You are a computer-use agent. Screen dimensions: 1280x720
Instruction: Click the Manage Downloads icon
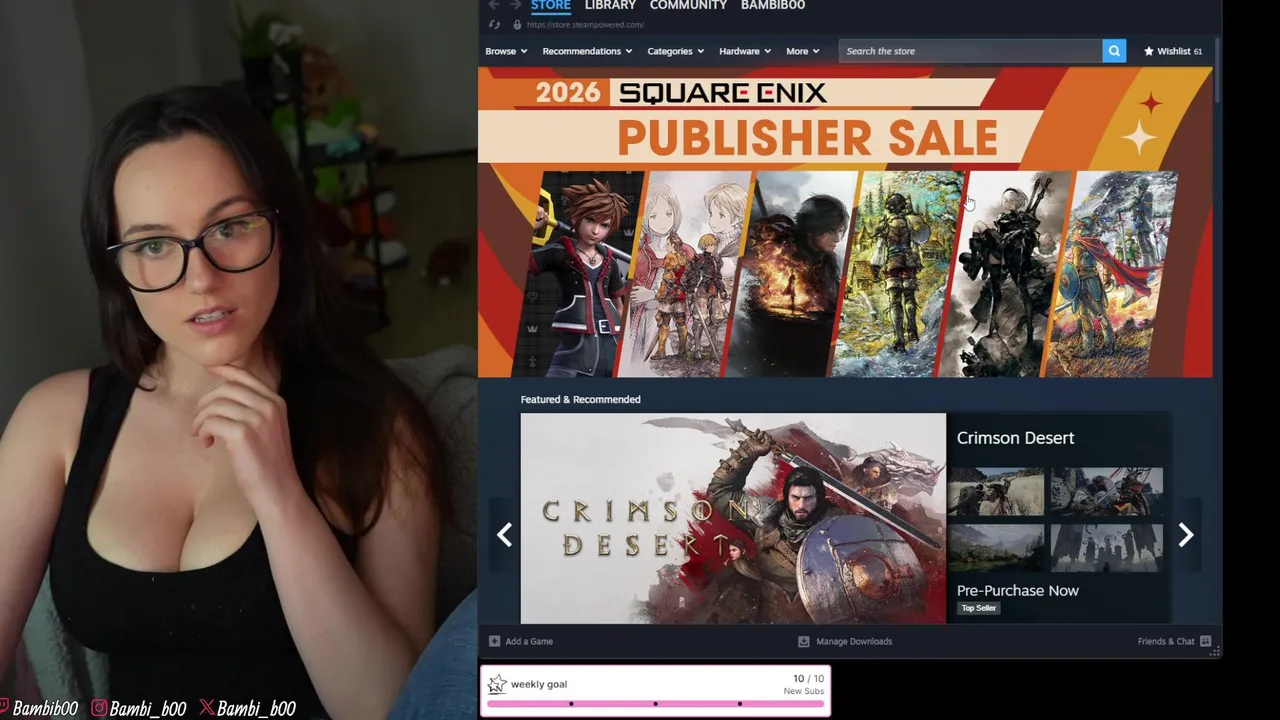803,641
